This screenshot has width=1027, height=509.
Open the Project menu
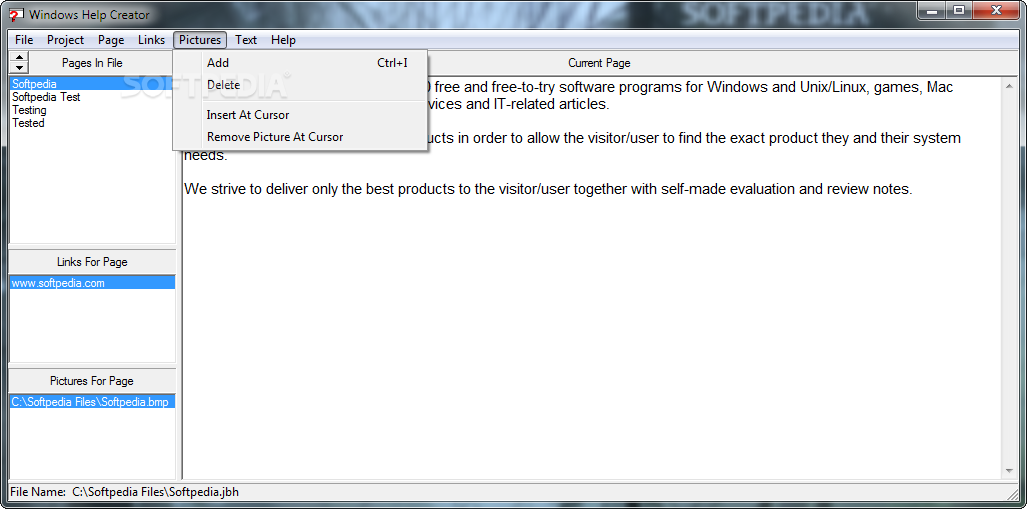point(65,40)
